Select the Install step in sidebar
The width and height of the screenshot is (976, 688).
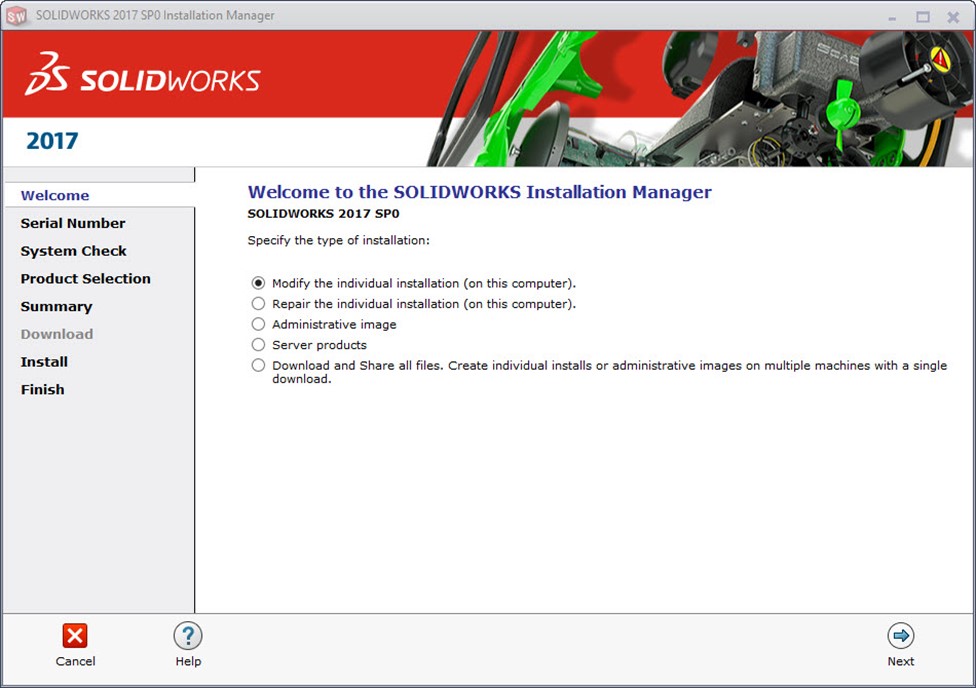pos(44,362)
